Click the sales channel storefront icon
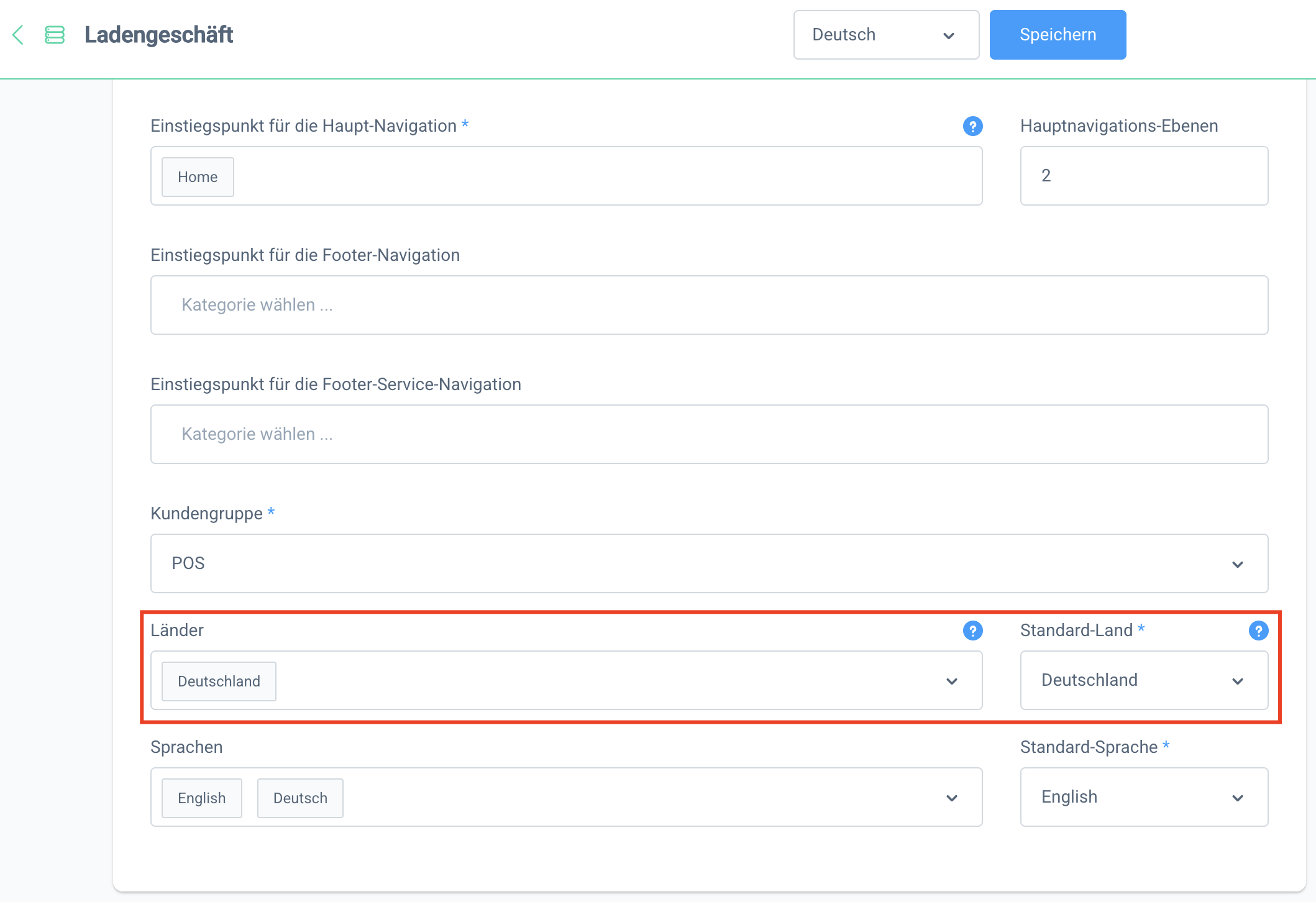1316x902 pixels. 55,35
